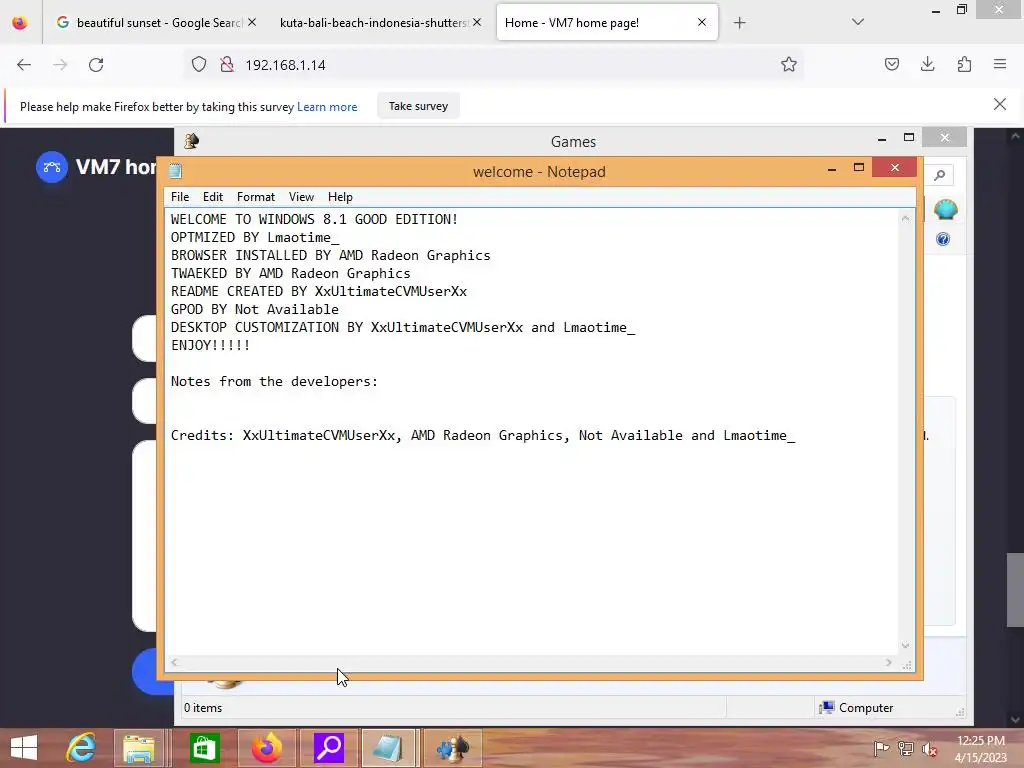Click the Notes from the developers line
The height and width of the screenshot is (768, 1024).
pyautogui.click(x=274, y=381)
